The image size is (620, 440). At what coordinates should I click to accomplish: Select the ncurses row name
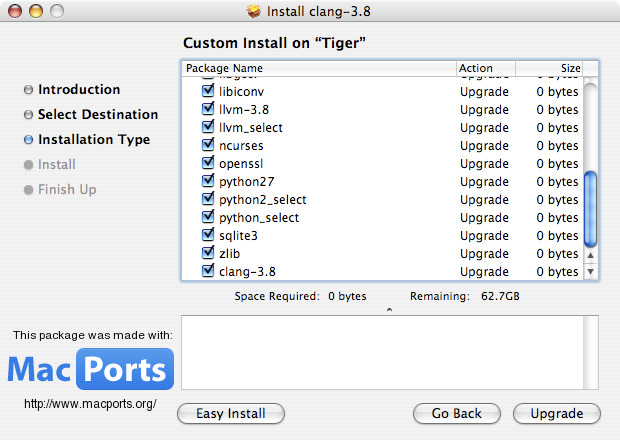(x=241, y=145)
